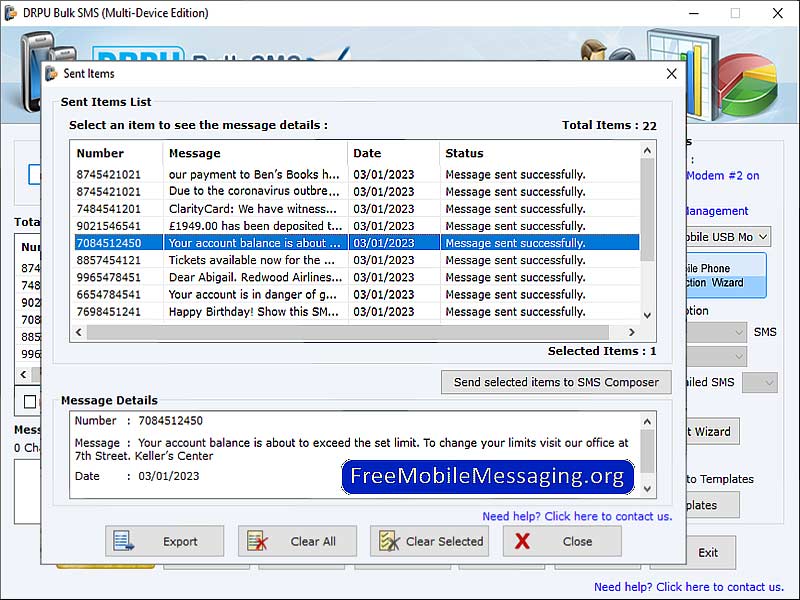Select row with Ben's Books payment message

click(357, 174)
